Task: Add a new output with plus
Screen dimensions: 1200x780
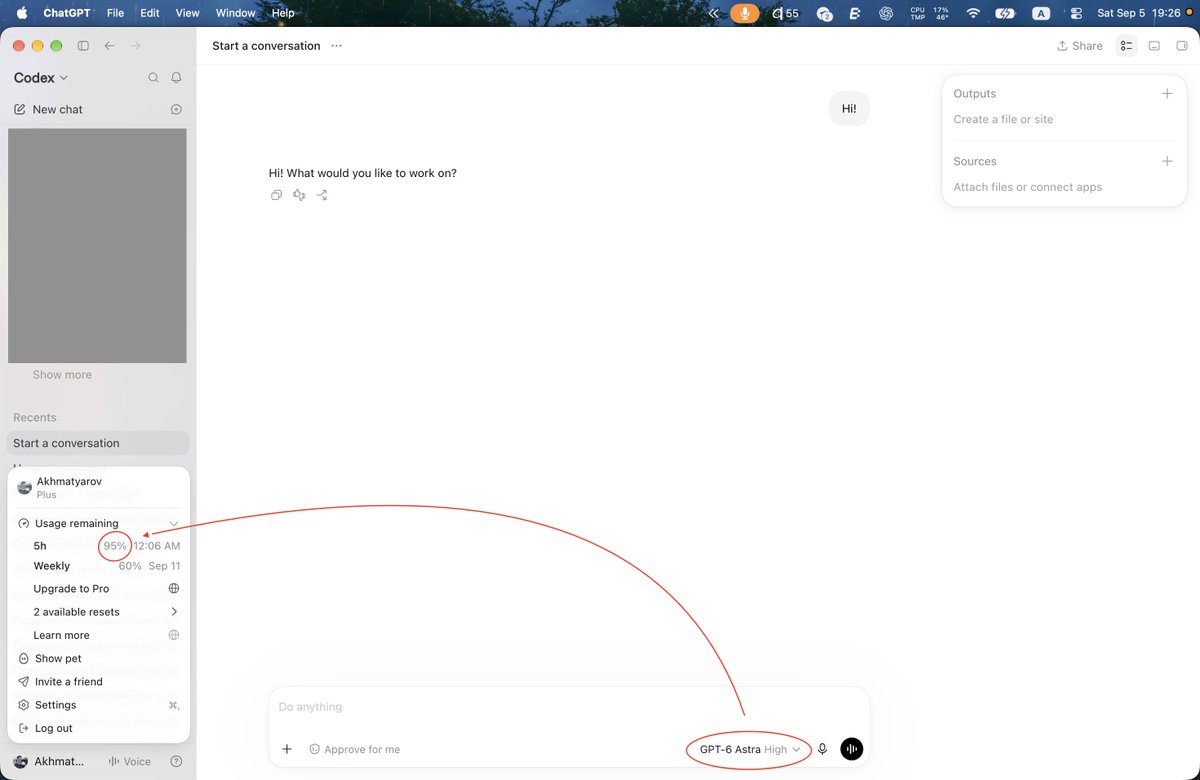Action: click(1166, 93)
